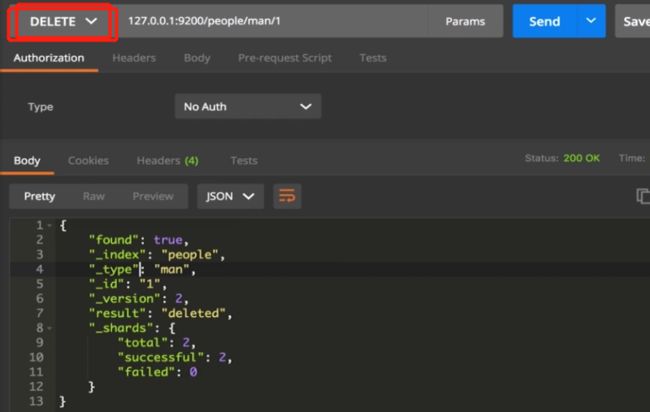The image size is (650, 412).
Task: Open the DELETE HTTP method dropdown
Action: pos(63,22)
